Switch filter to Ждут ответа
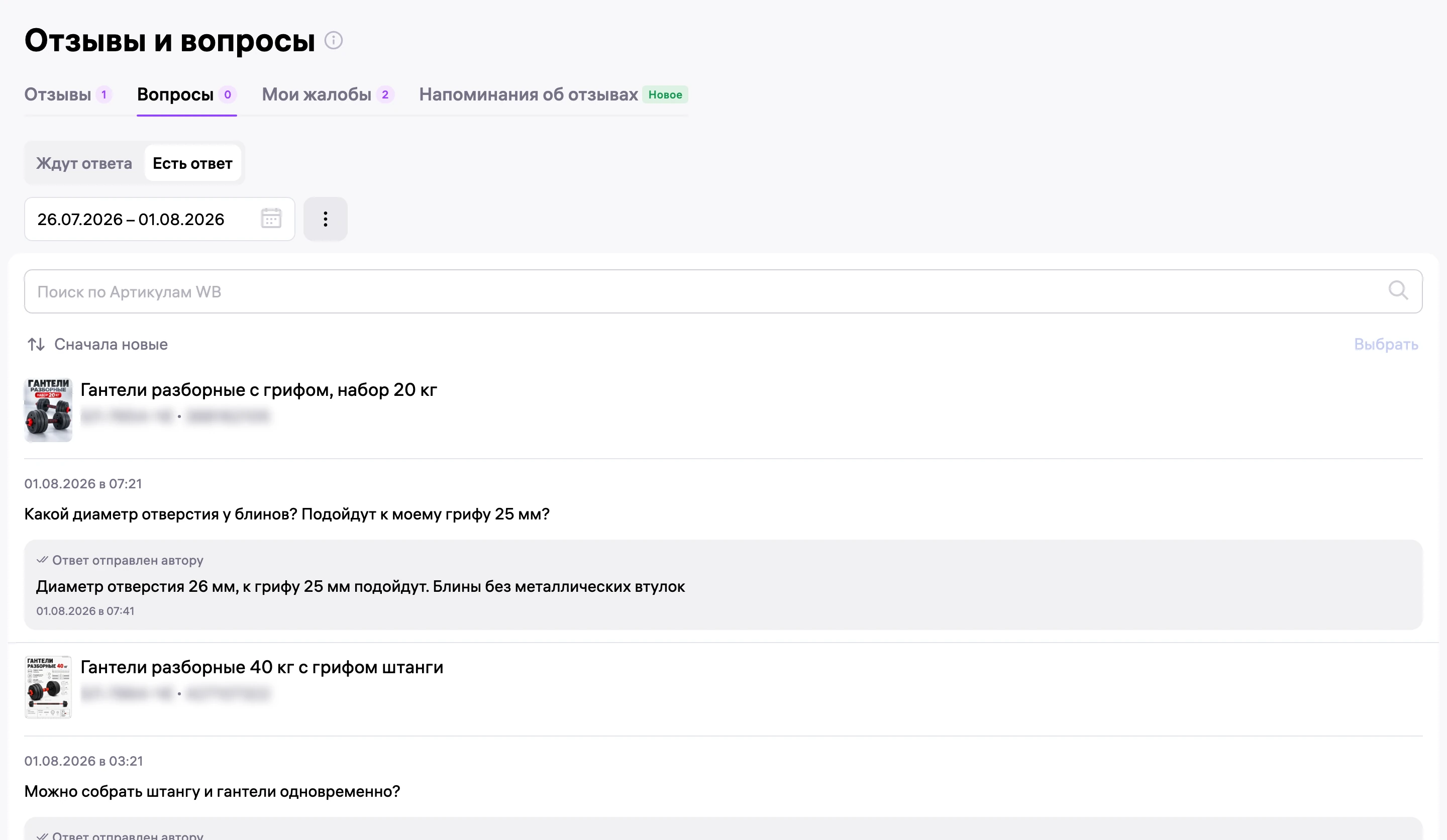 point(84,163)
